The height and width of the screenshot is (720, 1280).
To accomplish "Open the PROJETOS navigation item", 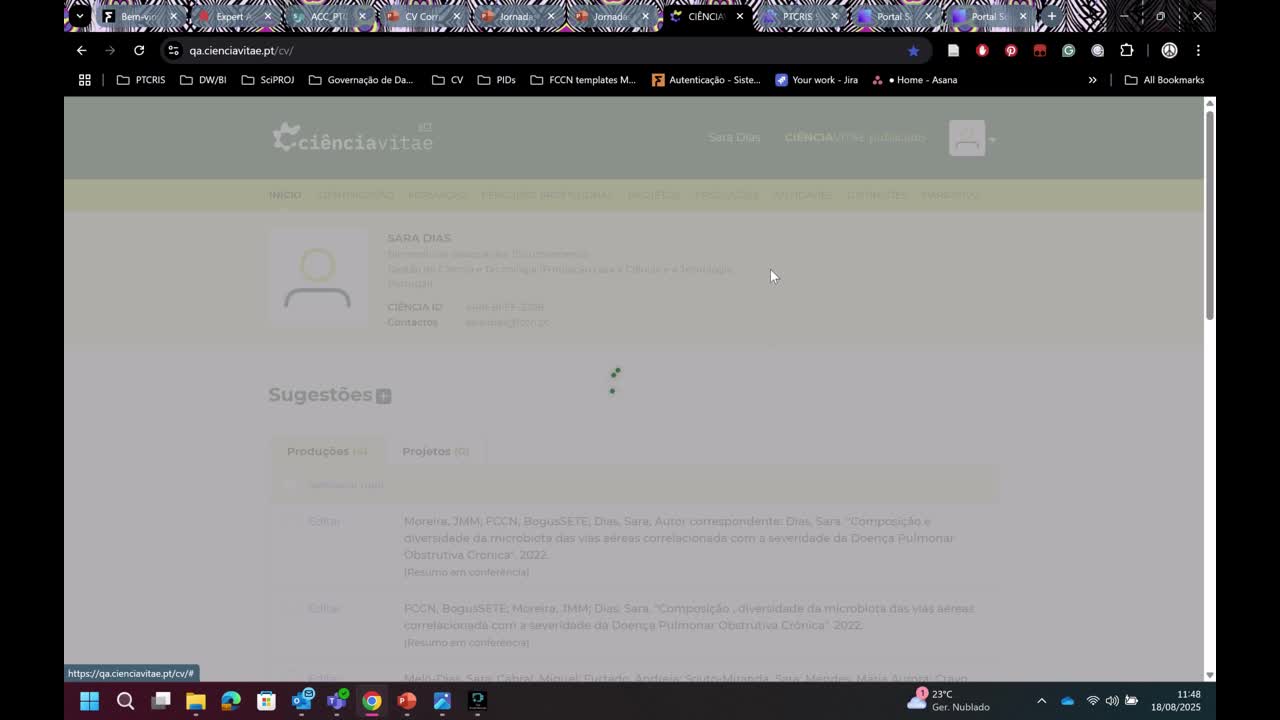I will tap(654, 195).
